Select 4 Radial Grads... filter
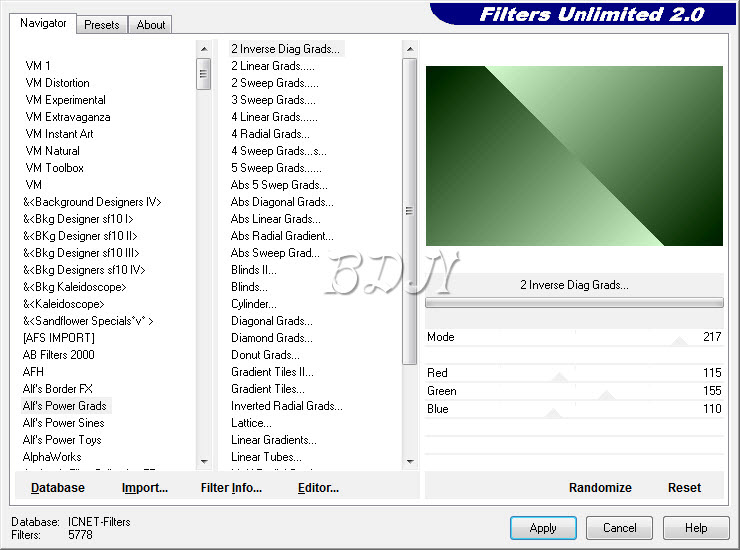 [x=270, y=134]
